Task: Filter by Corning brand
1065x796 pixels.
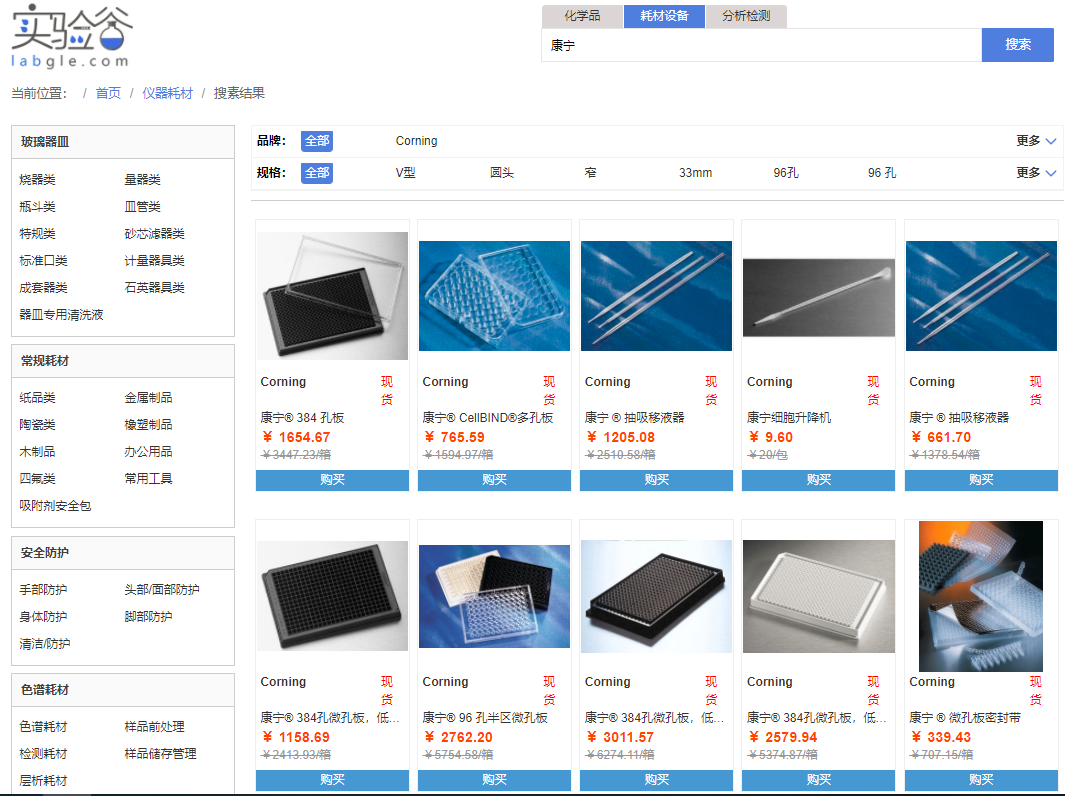Action: coord(416,141)
